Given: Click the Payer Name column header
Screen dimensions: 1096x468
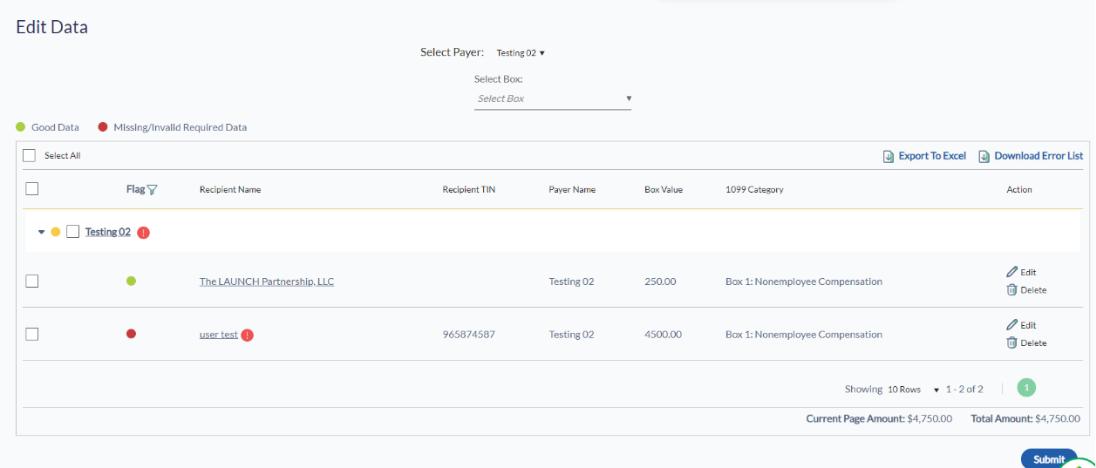Looking at the screenshot, I should (x=572, y=189).
